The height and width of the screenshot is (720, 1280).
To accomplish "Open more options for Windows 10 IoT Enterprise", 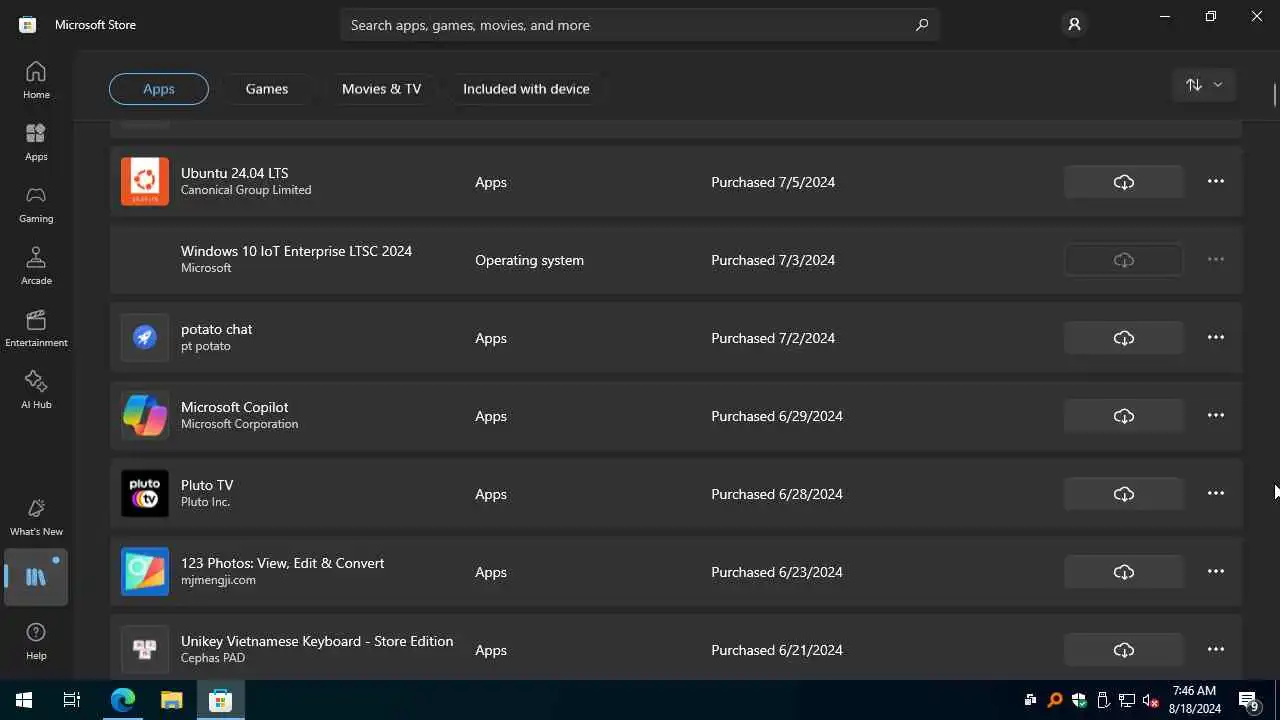I will 1216,260.
